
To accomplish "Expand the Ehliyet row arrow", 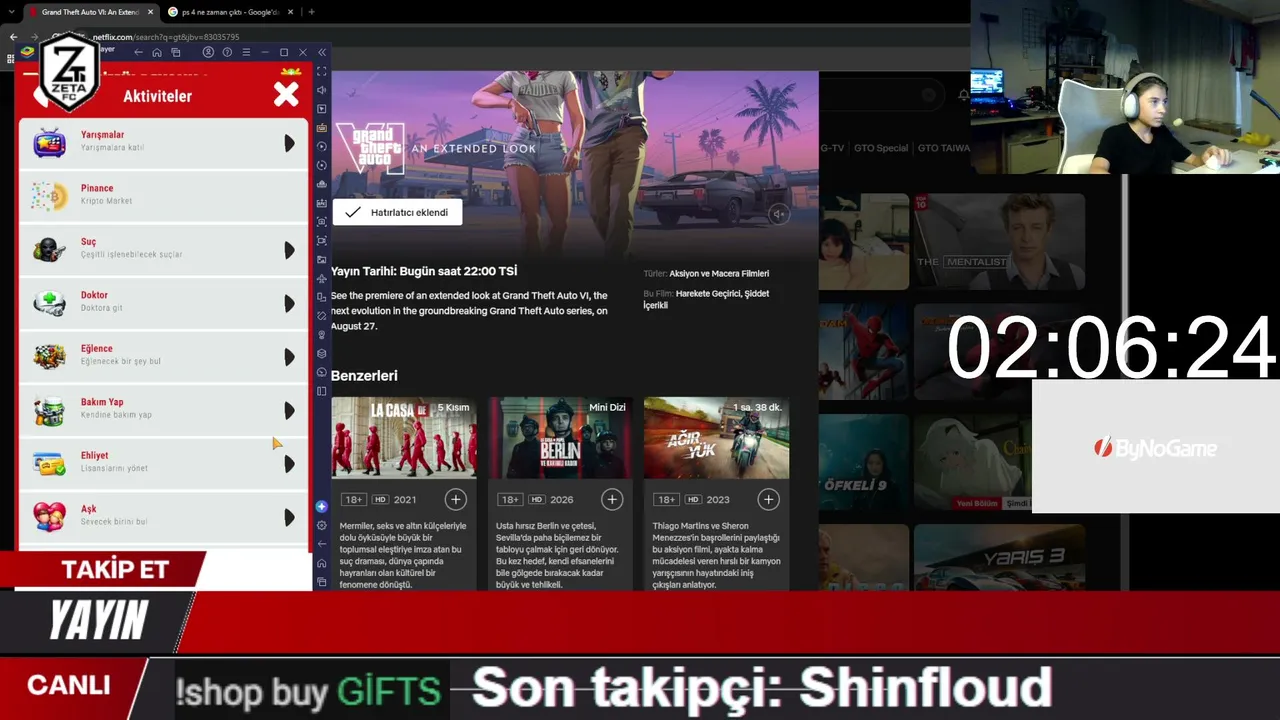I will tap(289, 464).
